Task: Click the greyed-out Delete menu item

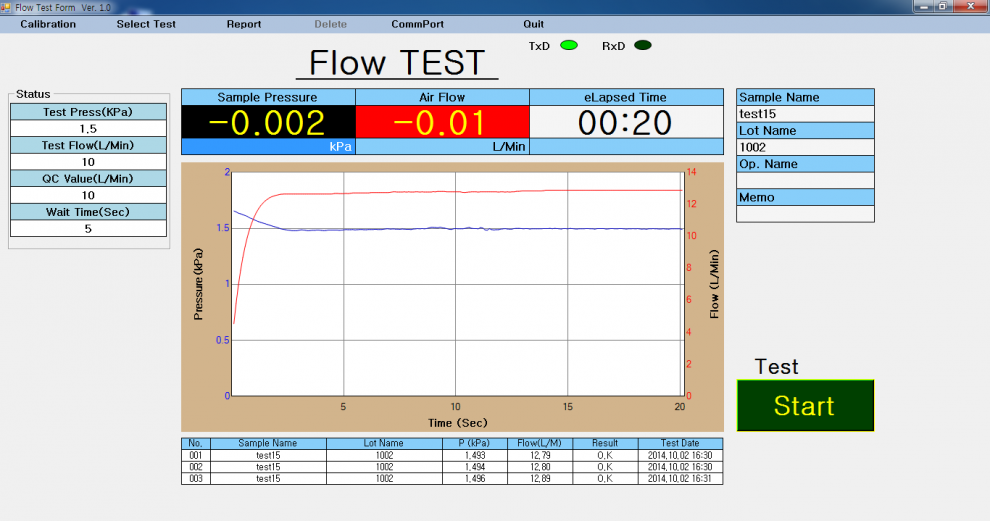Action: click(330, 24)
